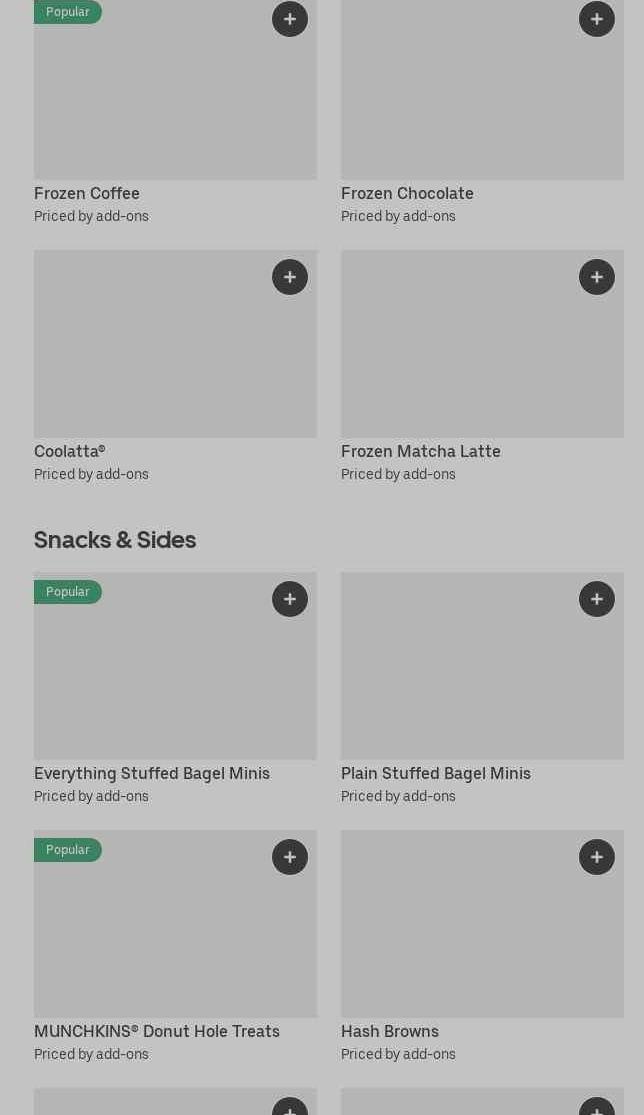Open the Frozen Matcha Latte title

pos(420,451)
